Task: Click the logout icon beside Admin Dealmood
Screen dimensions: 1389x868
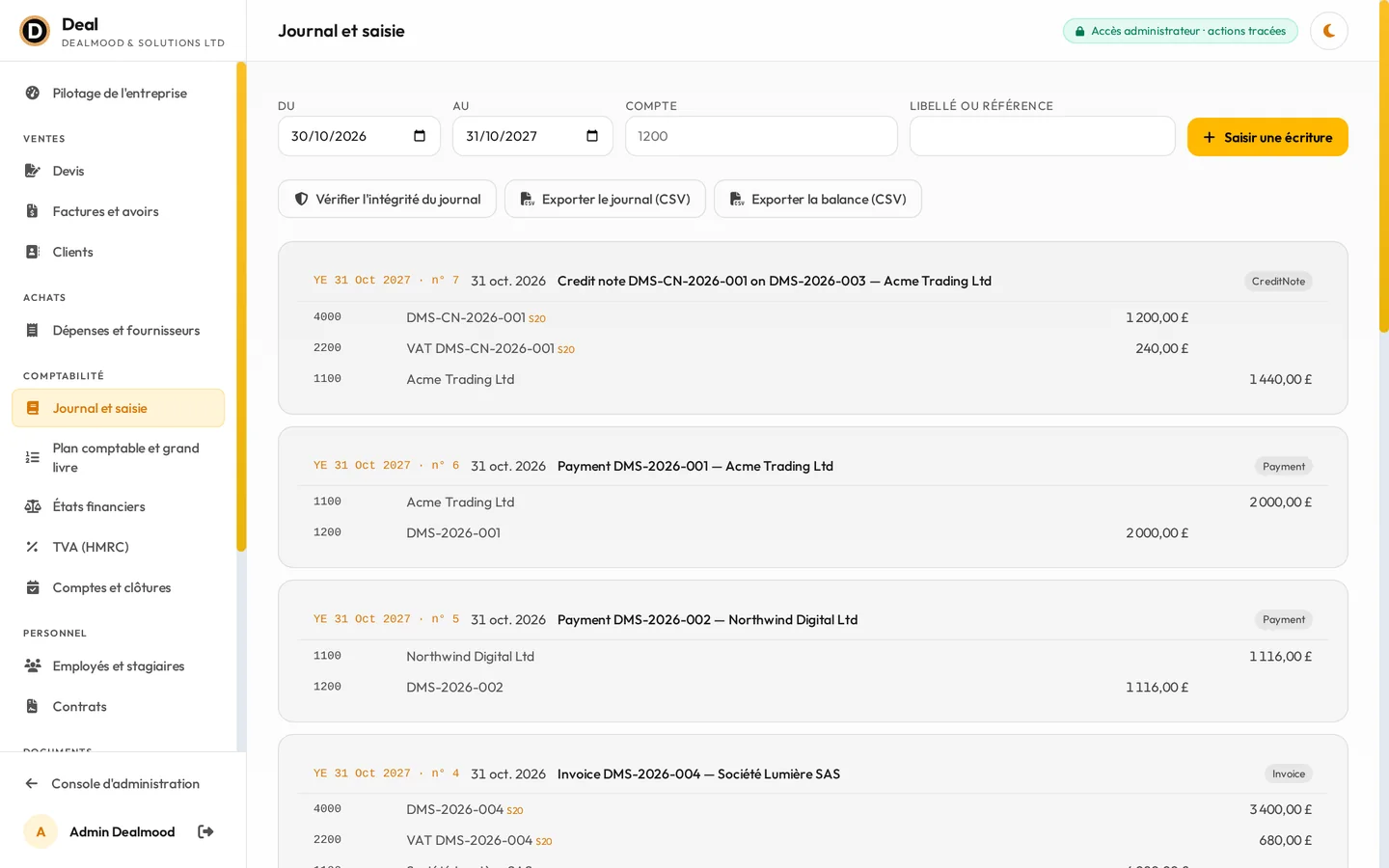Action: [x=205, y=831]
